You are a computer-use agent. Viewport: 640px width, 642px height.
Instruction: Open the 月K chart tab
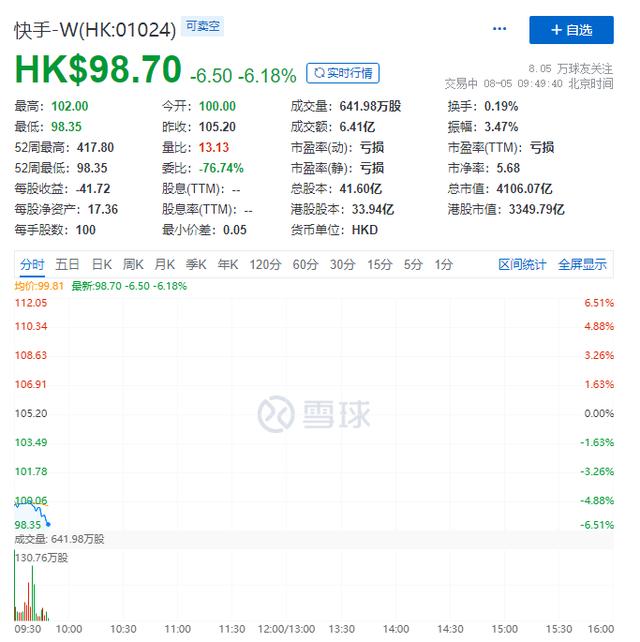[165, 264]
